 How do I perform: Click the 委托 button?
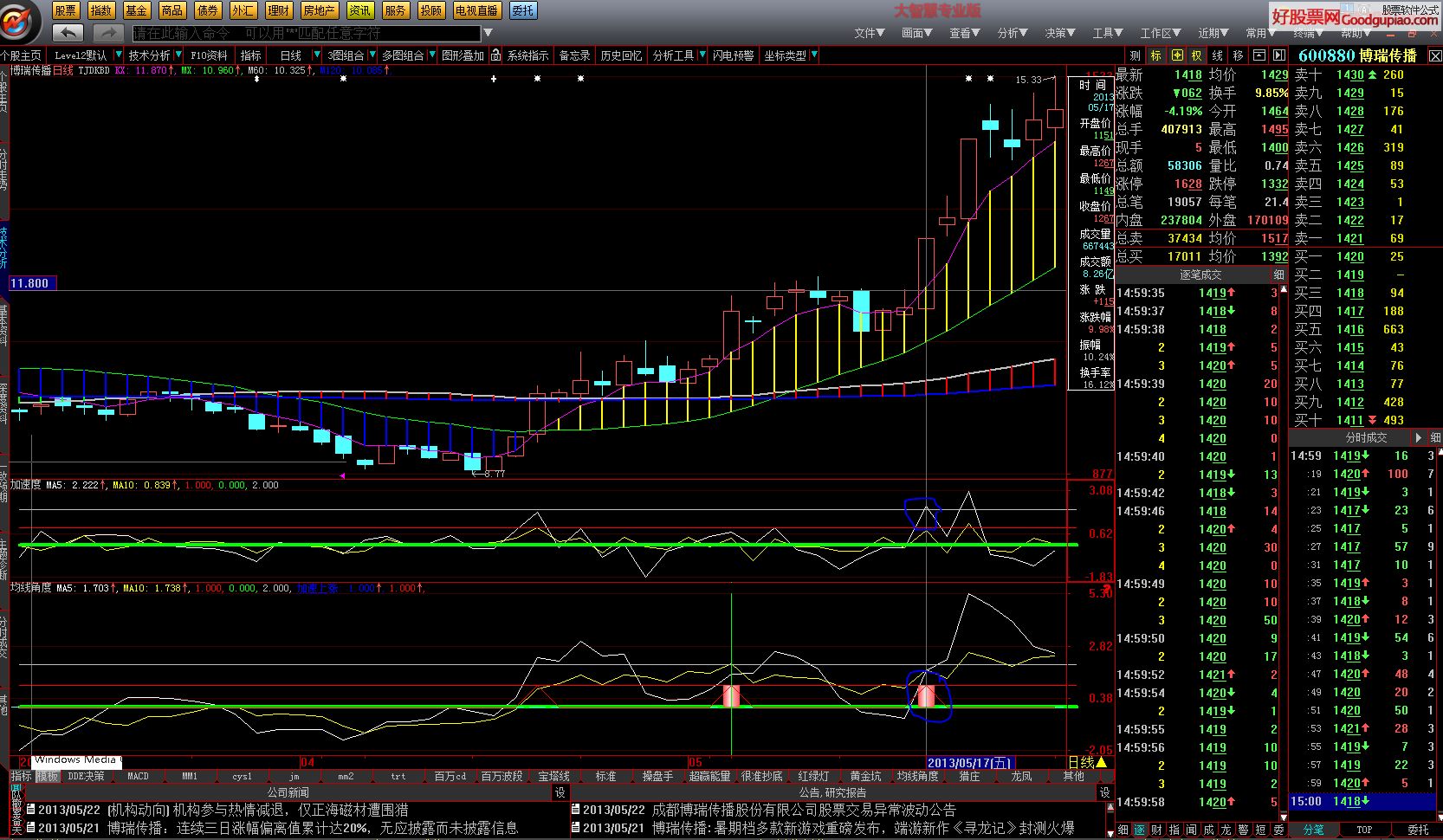(522, 10)
